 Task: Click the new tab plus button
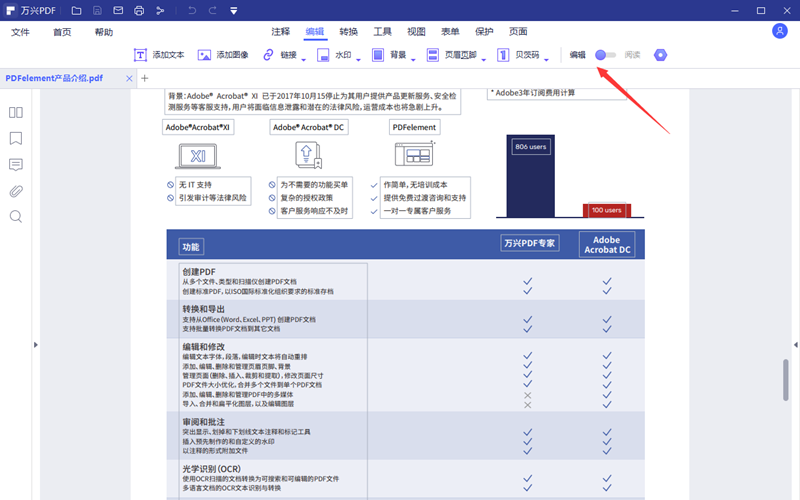pos(144,78)
